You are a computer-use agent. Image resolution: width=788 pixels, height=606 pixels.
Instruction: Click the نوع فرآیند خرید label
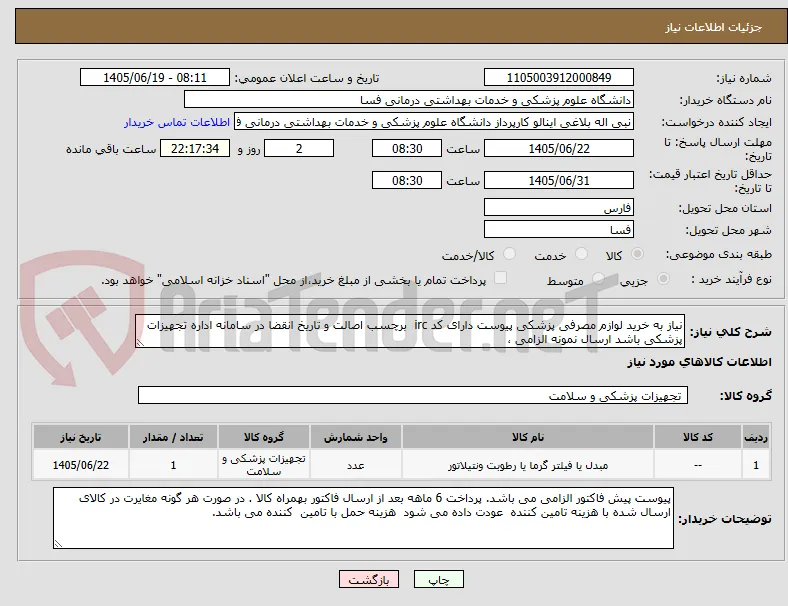(732, 279)
